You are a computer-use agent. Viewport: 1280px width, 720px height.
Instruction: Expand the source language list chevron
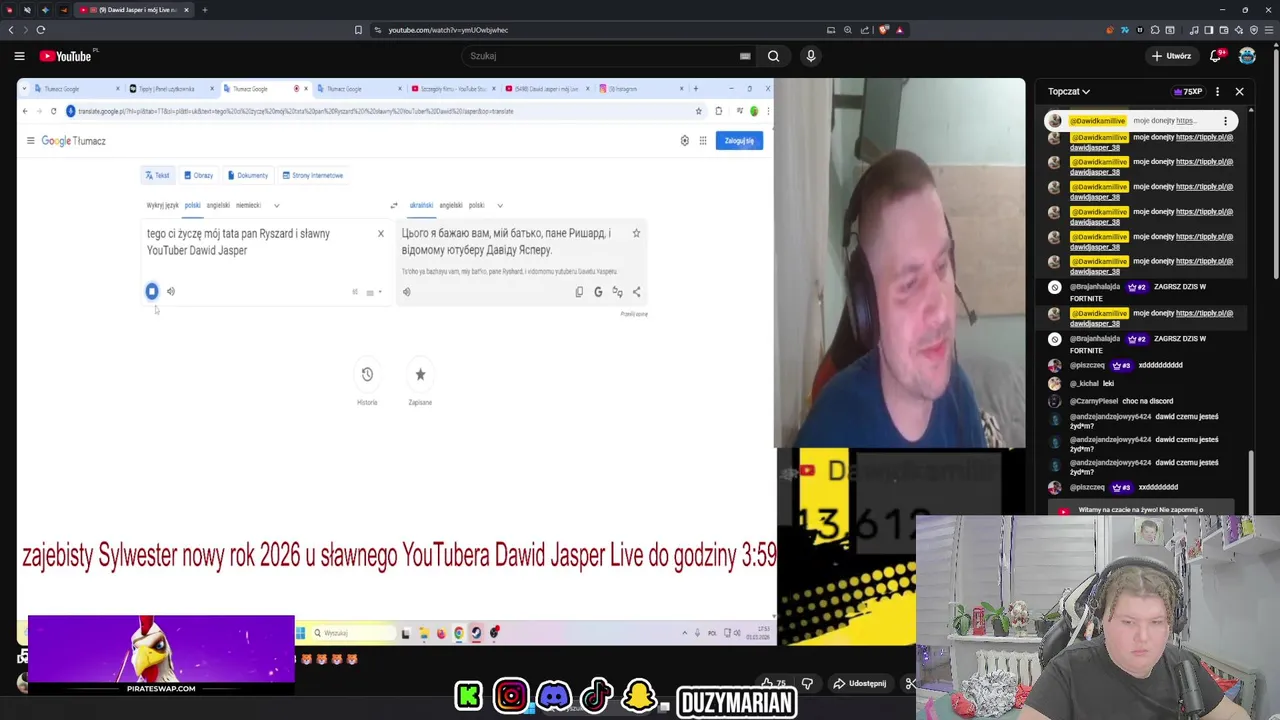click(276, 205)
